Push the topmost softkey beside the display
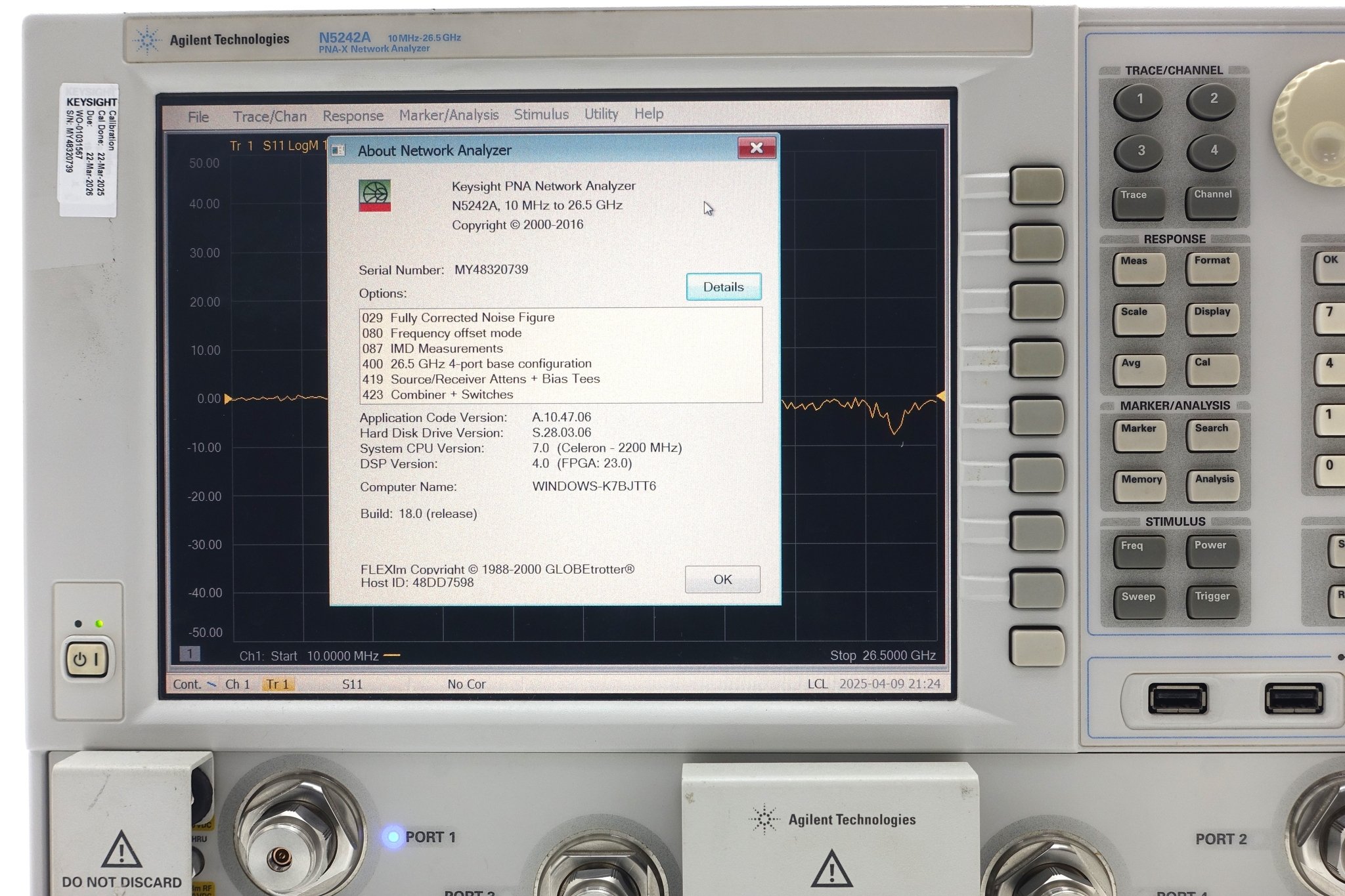1345x896 pixels. (1036, 186)
